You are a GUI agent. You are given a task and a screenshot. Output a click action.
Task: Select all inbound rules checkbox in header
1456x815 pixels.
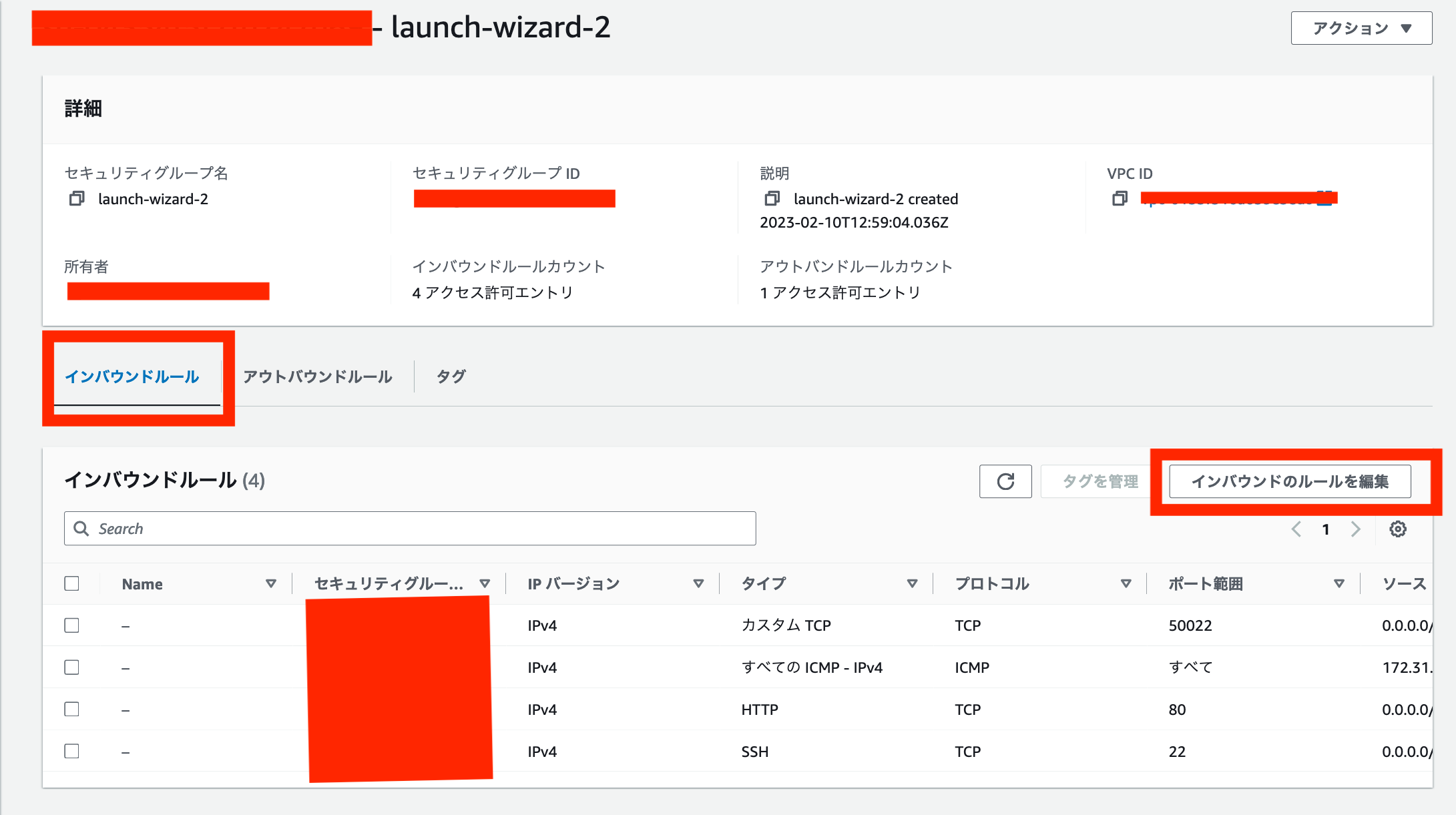(x=71, y=583)
